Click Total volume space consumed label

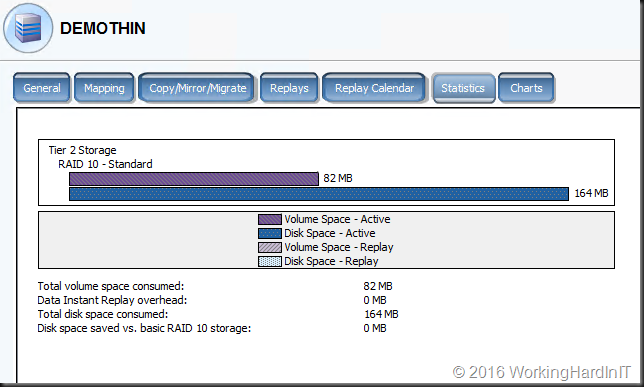(111, 286)
